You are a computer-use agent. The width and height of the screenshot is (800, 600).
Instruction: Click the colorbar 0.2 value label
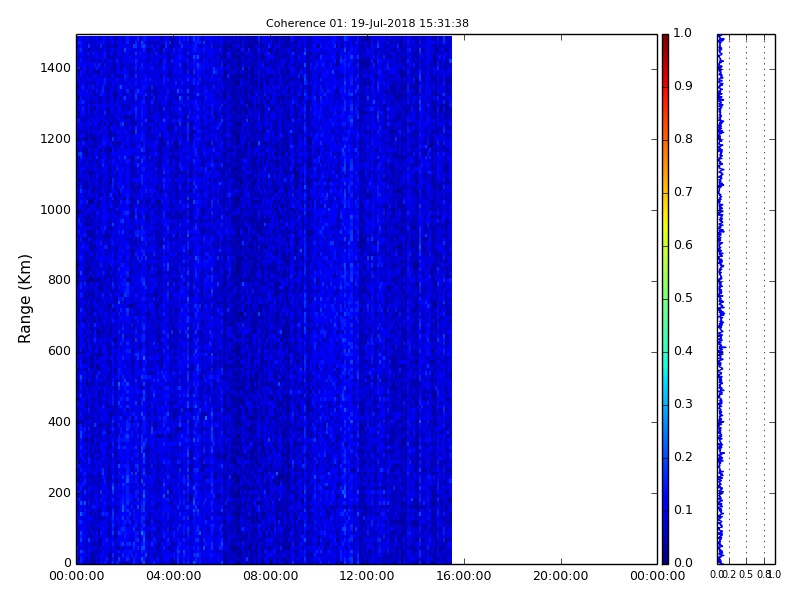(683, 457)
